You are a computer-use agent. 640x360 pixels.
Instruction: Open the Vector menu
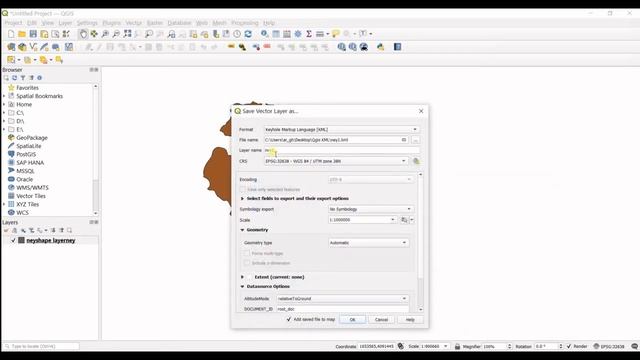(133, 23)
